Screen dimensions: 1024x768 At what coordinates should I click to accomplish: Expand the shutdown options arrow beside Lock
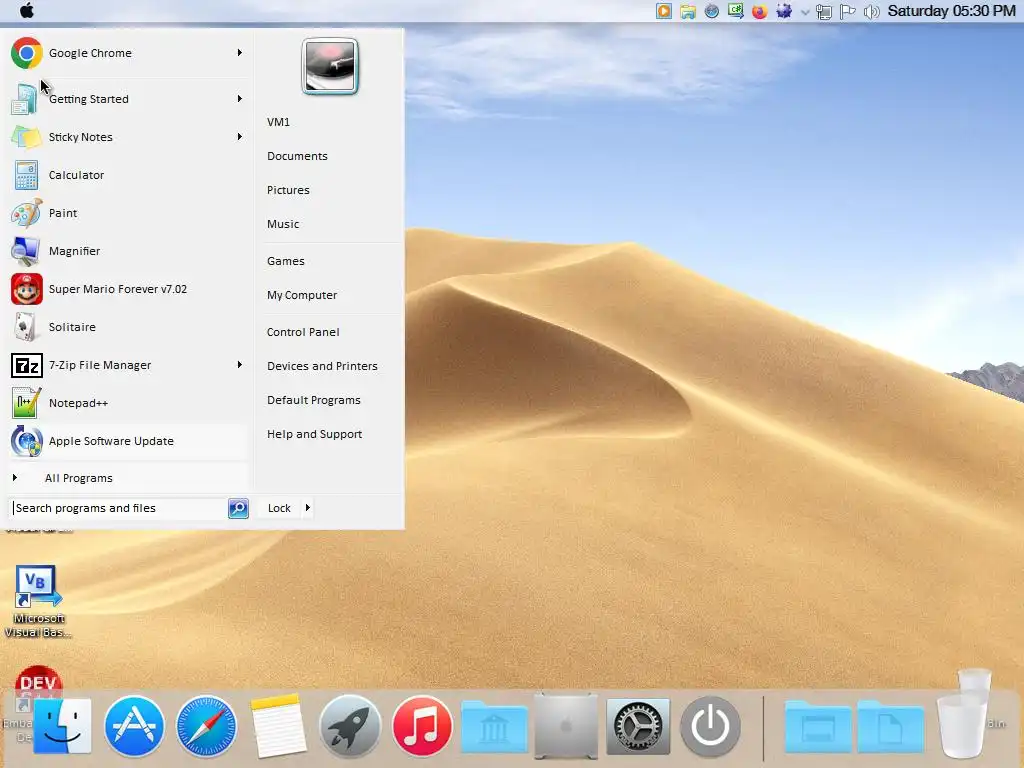click(308, 507)
